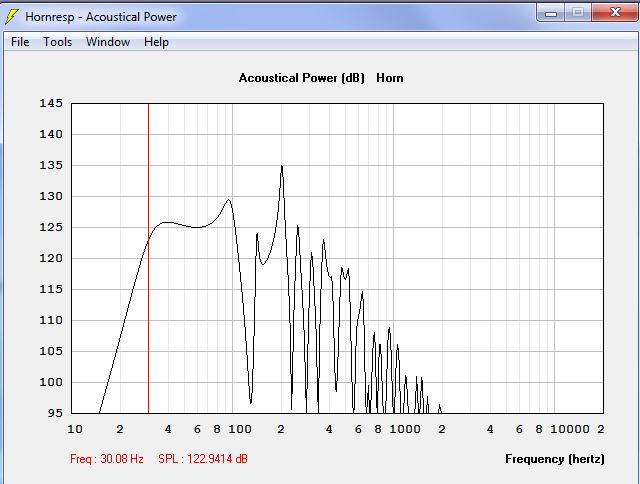The image size is (640, 484).
Task: Open the Help menu
Action: [x=156, y=42]
